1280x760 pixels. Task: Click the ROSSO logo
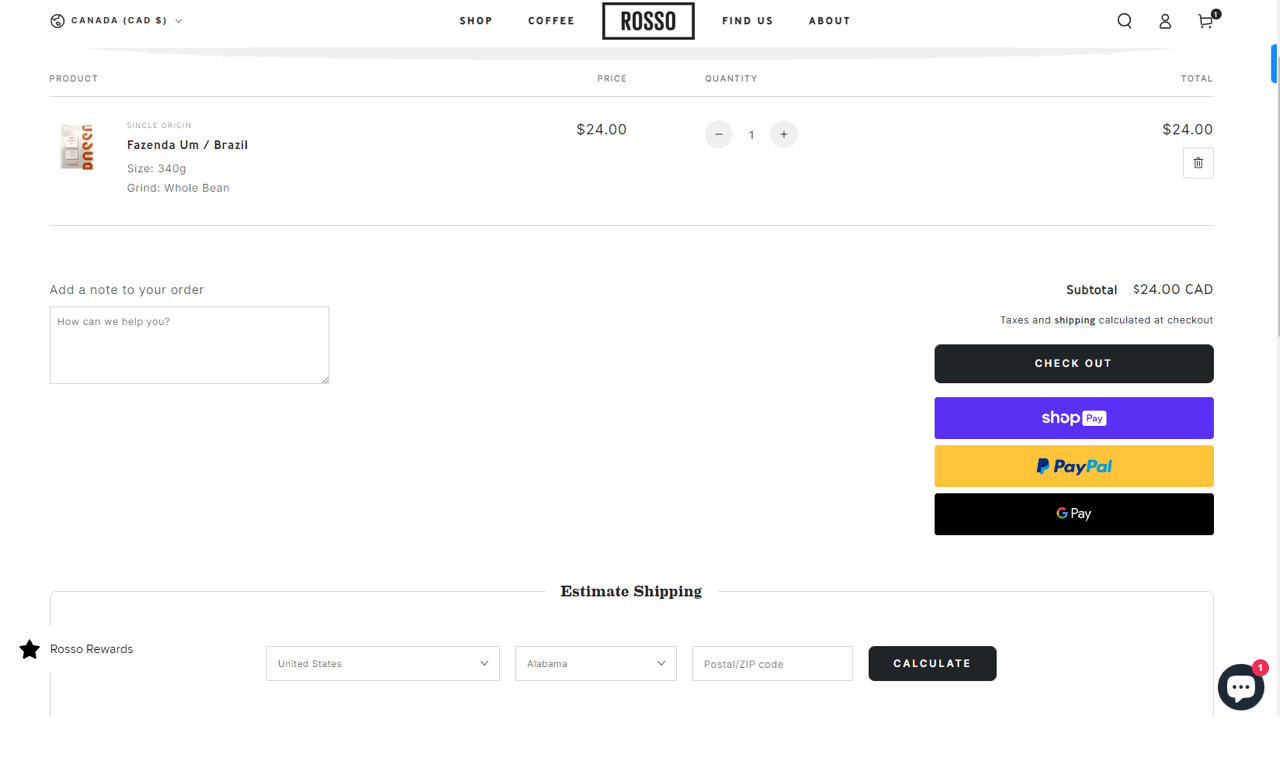tap(648, 21)
